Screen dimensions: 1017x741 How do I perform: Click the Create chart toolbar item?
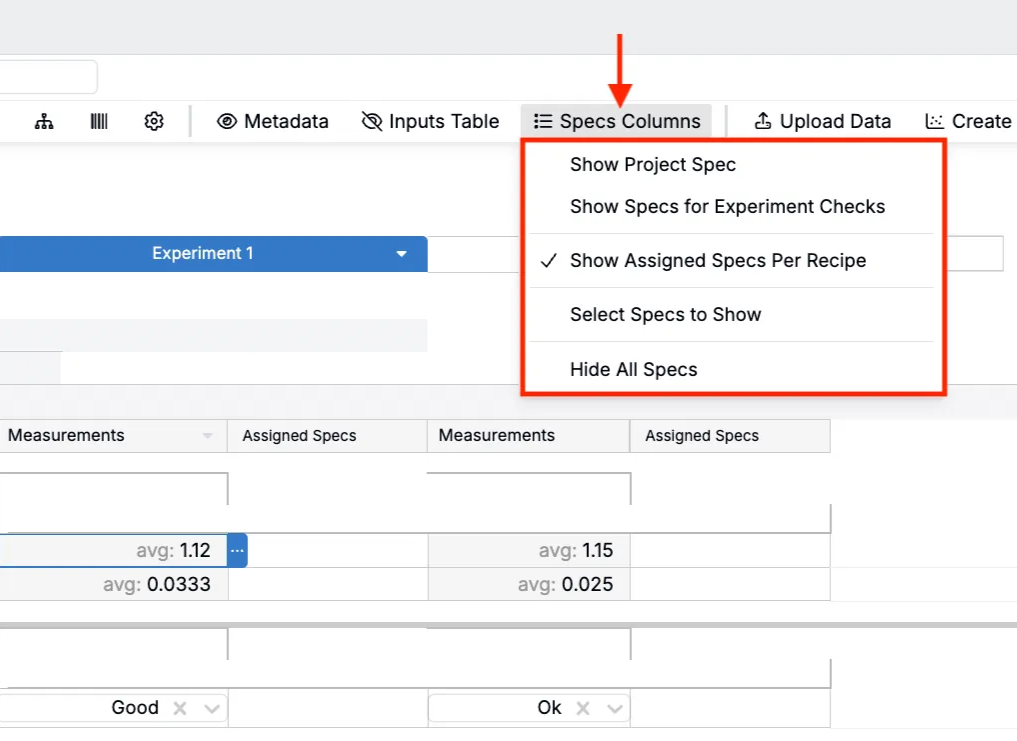point(968,121)
